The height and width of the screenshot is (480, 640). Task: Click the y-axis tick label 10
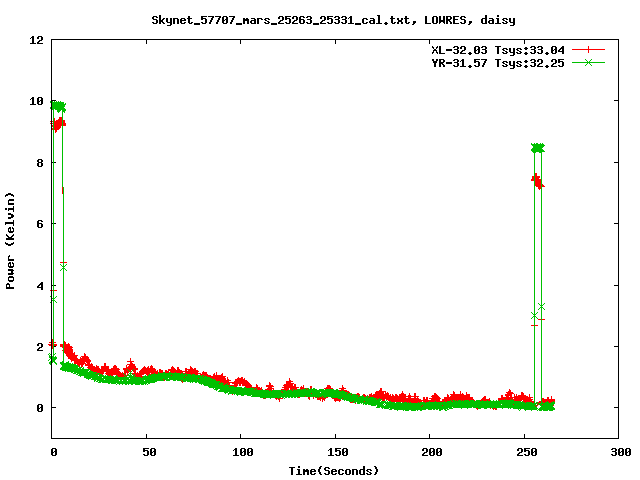37,101
